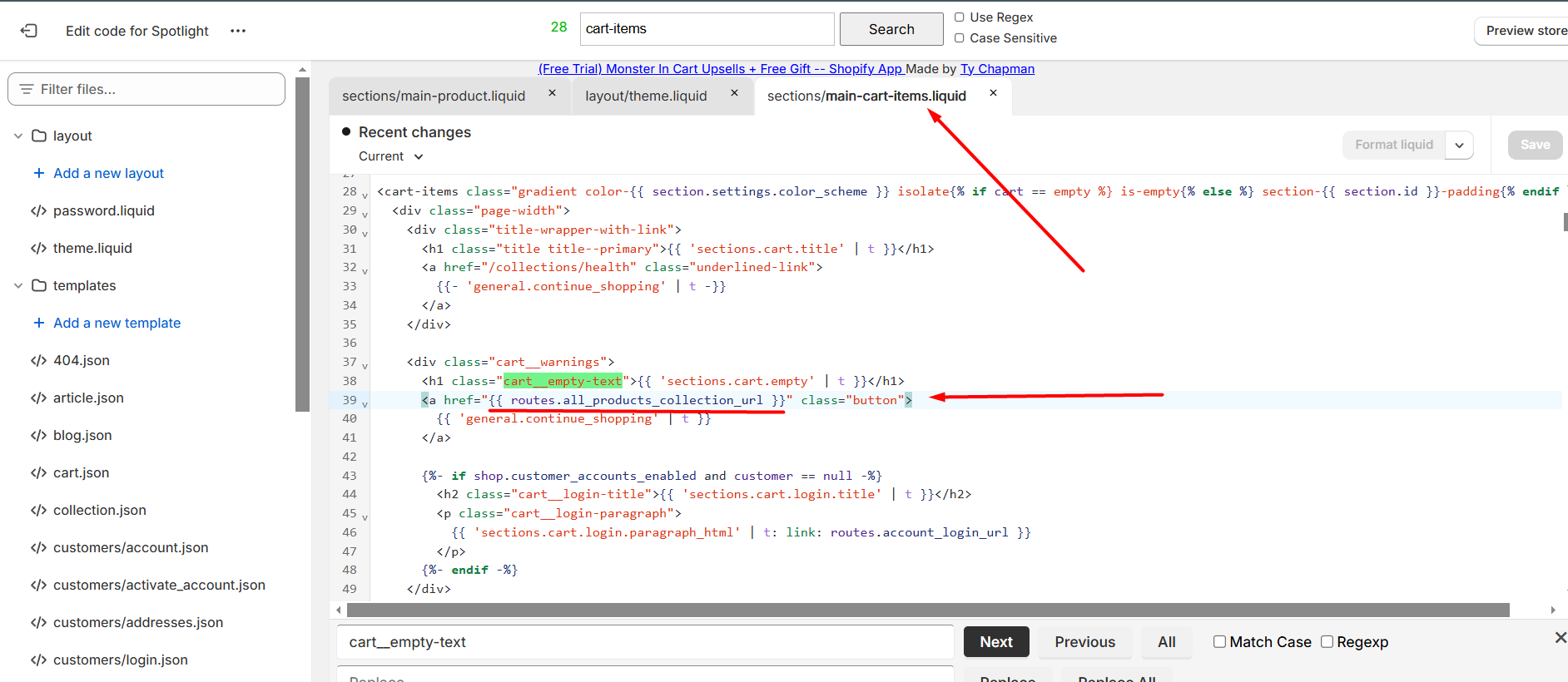Viewport: 1568px width, 682px height.
Task: Click the exit editor back icon
Action: tap(29, 31)
